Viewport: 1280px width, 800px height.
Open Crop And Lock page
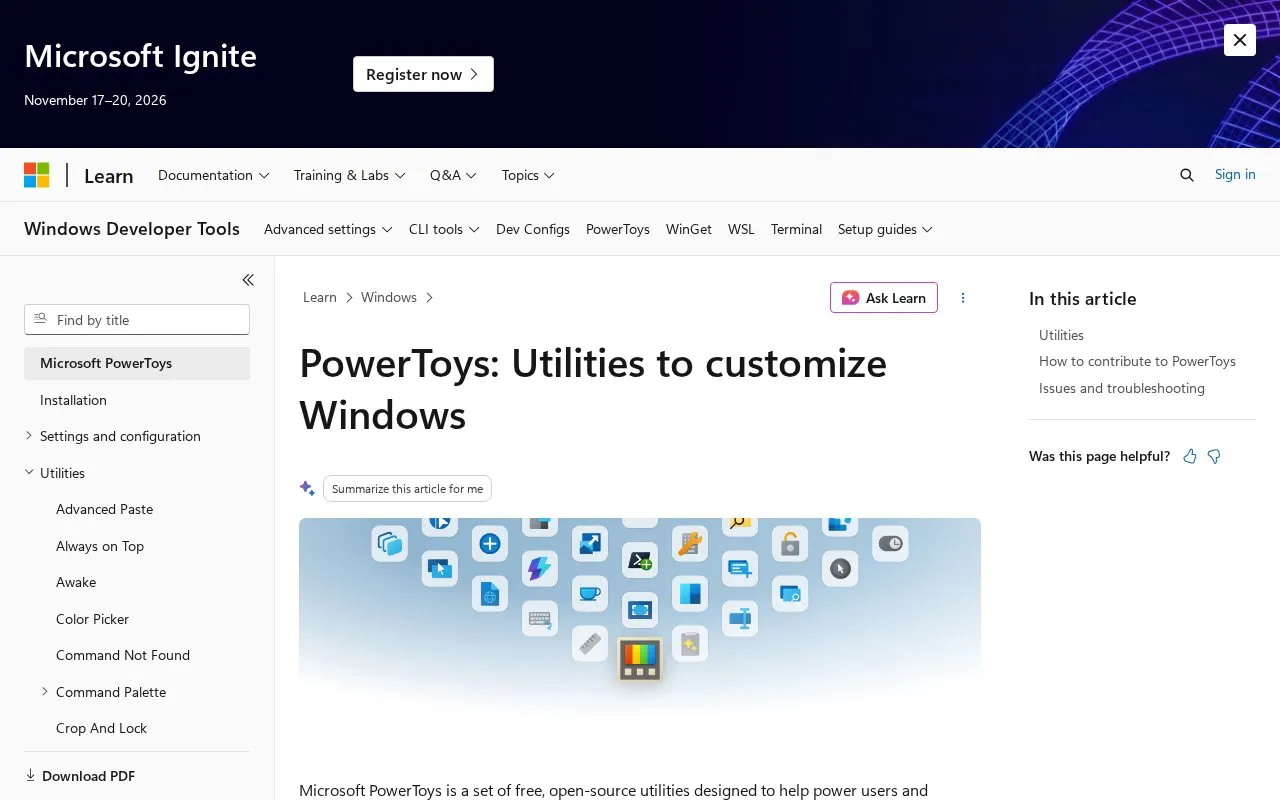(x=102, y=728)
